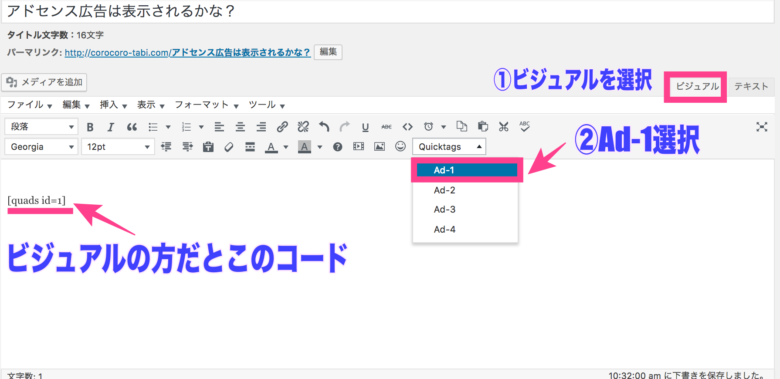Open the ツール menu

(266, 105)
